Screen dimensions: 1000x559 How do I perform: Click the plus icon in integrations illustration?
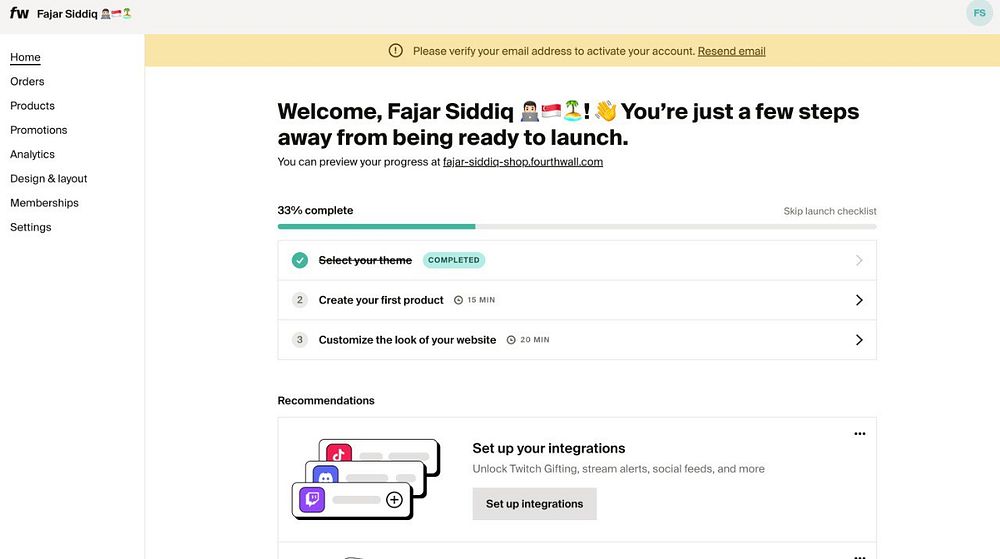pos(394,499)
